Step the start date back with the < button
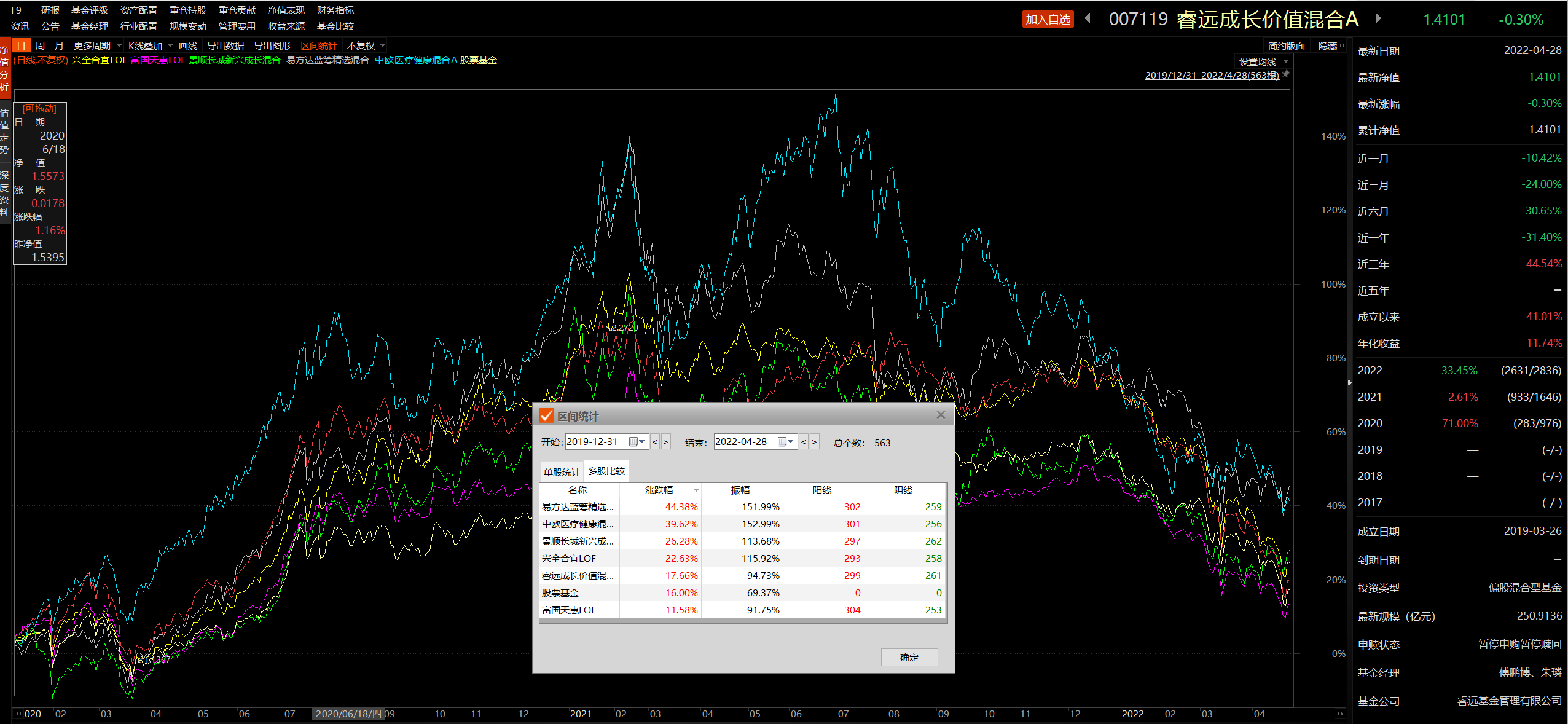Viewport: 1568px width, 724px height. tap(655, 442)
